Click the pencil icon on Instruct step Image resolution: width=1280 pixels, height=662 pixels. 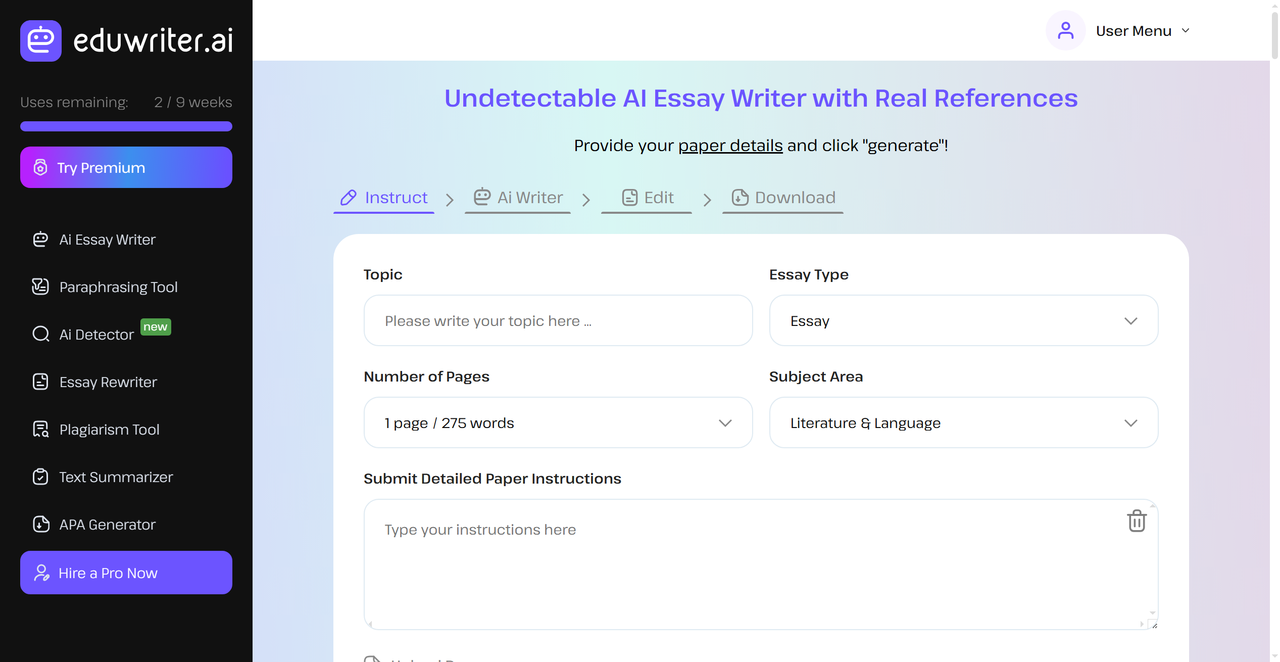pos(348,197)
